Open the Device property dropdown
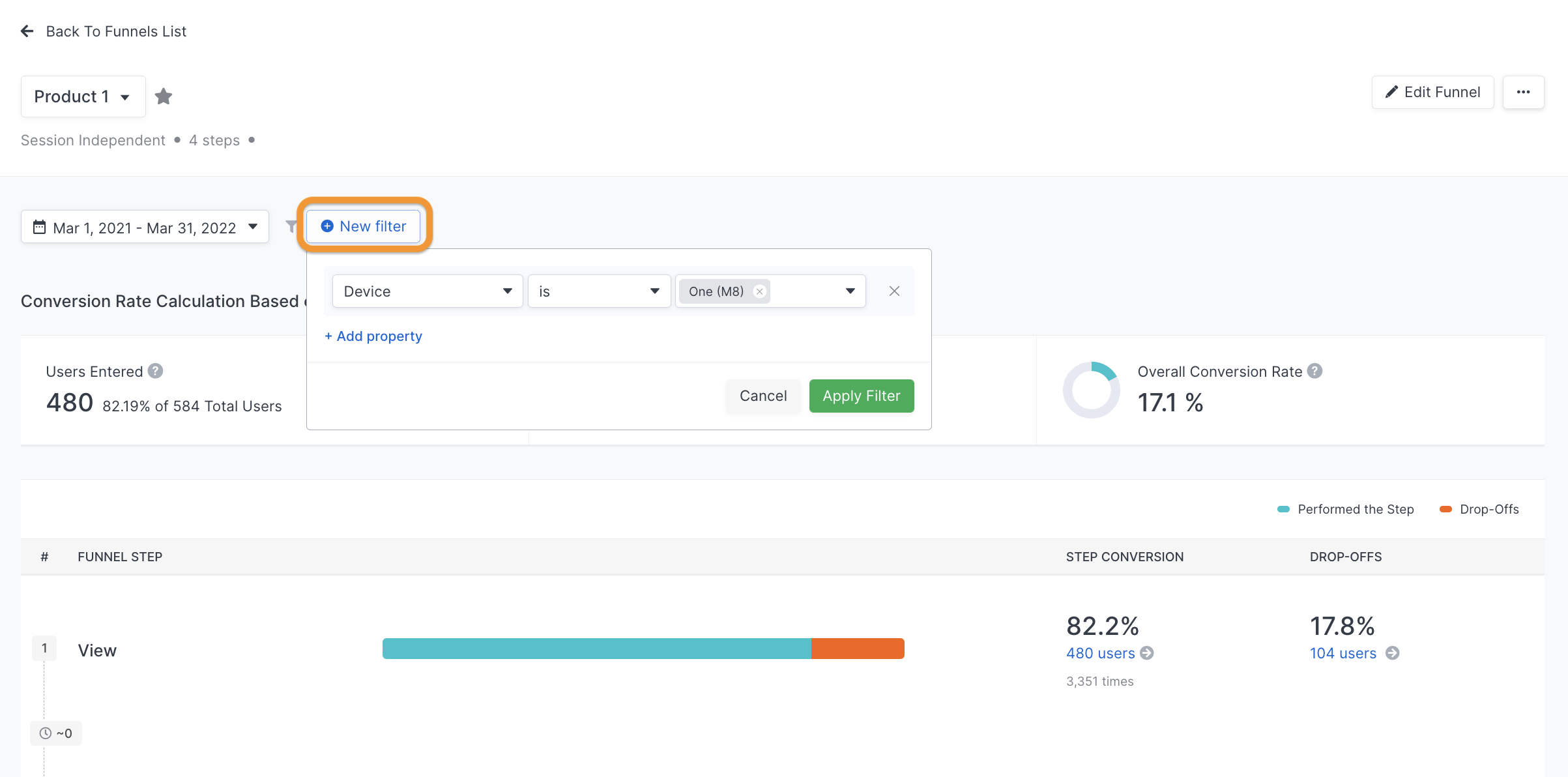 [428, 291]
